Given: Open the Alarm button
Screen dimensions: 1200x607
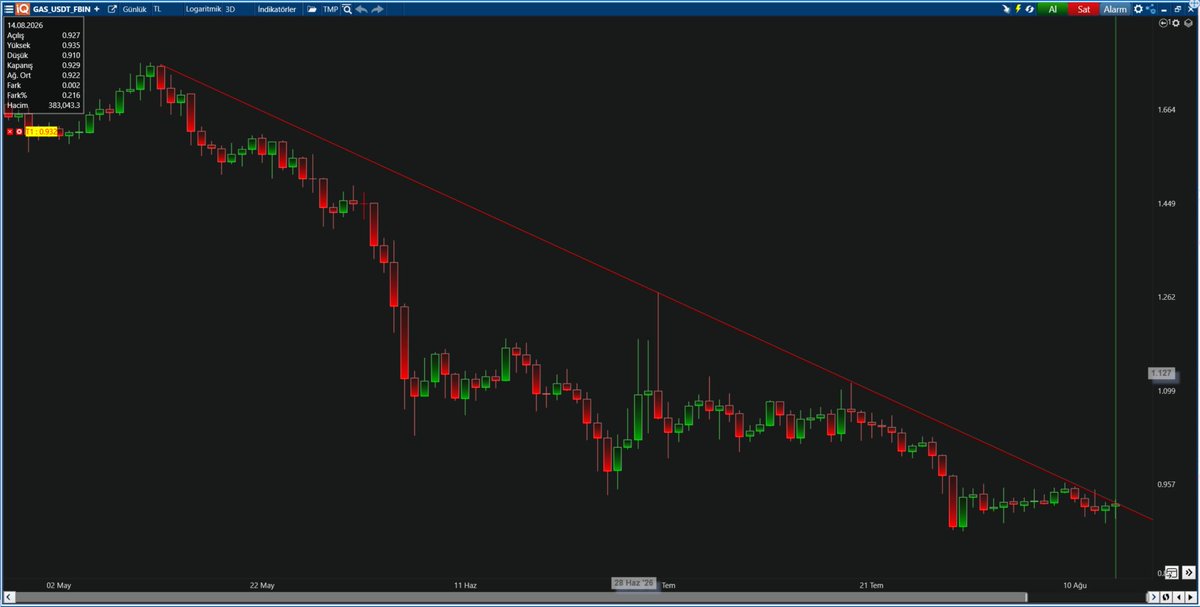Looking at the screenshot, I should tap(1114, 9).
